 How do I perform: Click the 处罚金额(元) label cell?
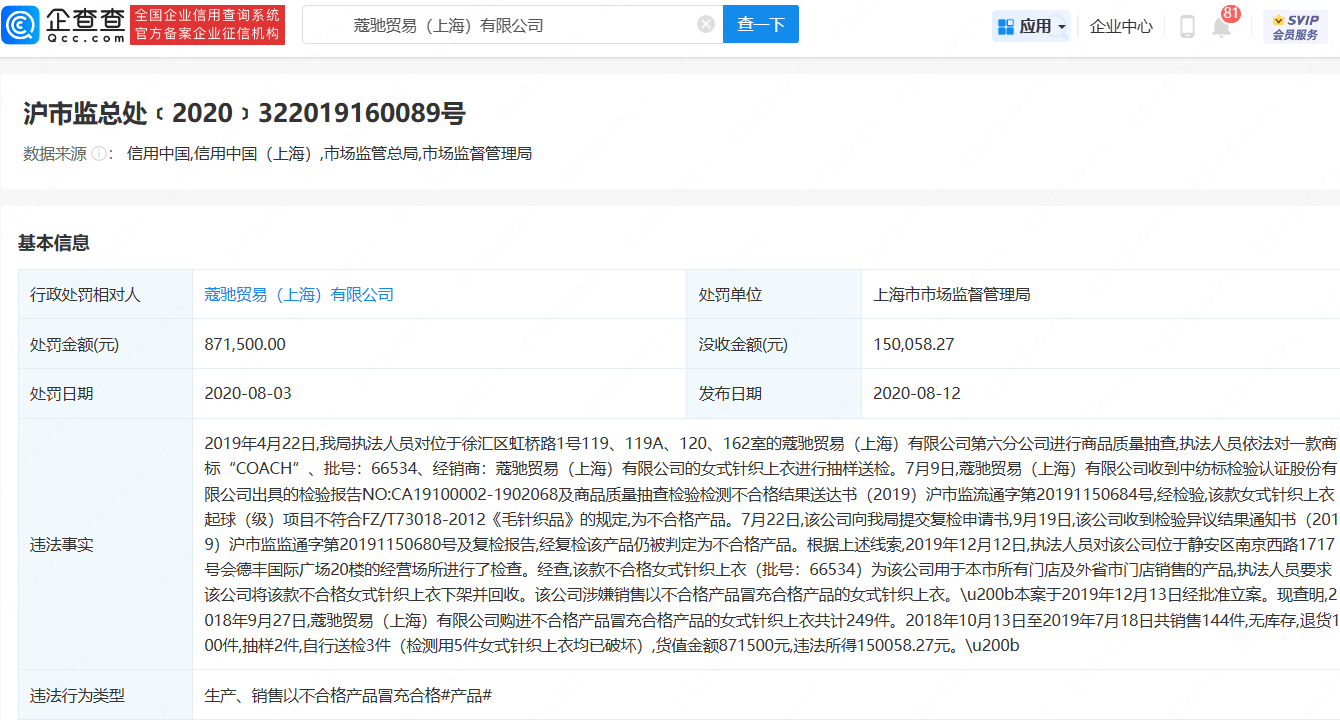pyautogui.click(x=105, y=344)
